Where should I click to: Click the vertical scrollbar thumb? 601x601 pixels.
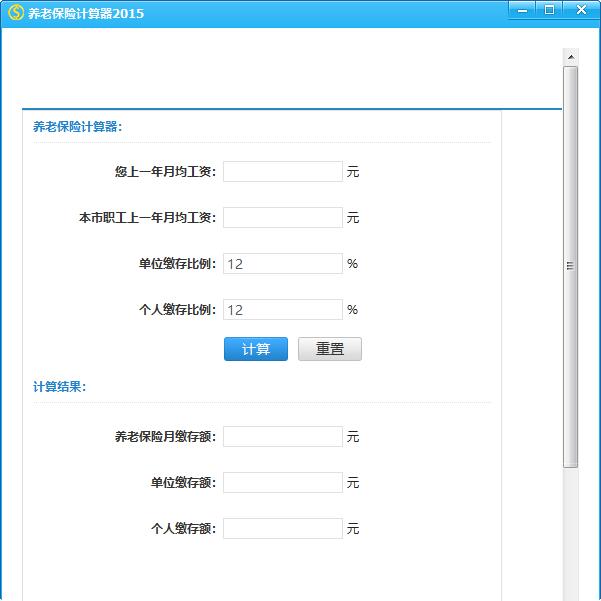[x=570, y=266]
